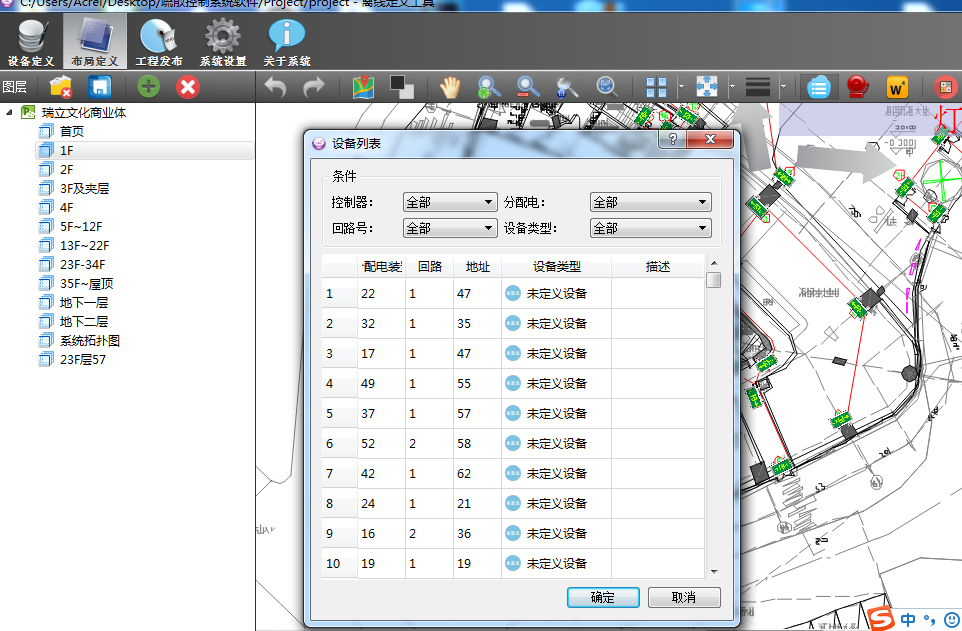Select the 地下一层 layer in tree
This screenshot has width=962, height=631.
pos(84,302)
